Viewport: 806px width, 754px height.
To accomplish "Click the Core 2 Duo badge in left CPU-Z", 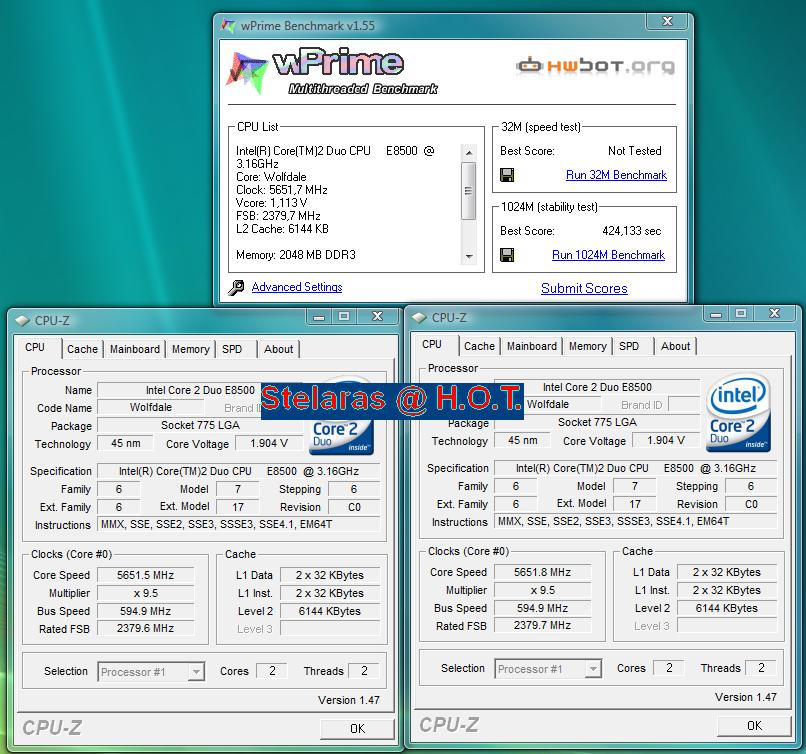I will (341, 436).
